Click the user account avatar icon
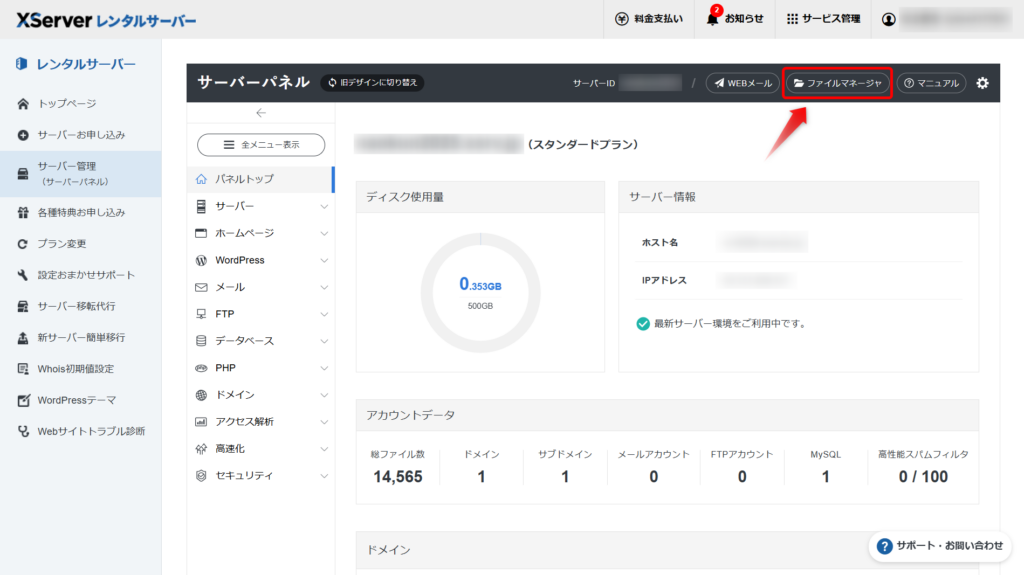Viewport: 1024px width, 575px height. [x=889, y=19]
